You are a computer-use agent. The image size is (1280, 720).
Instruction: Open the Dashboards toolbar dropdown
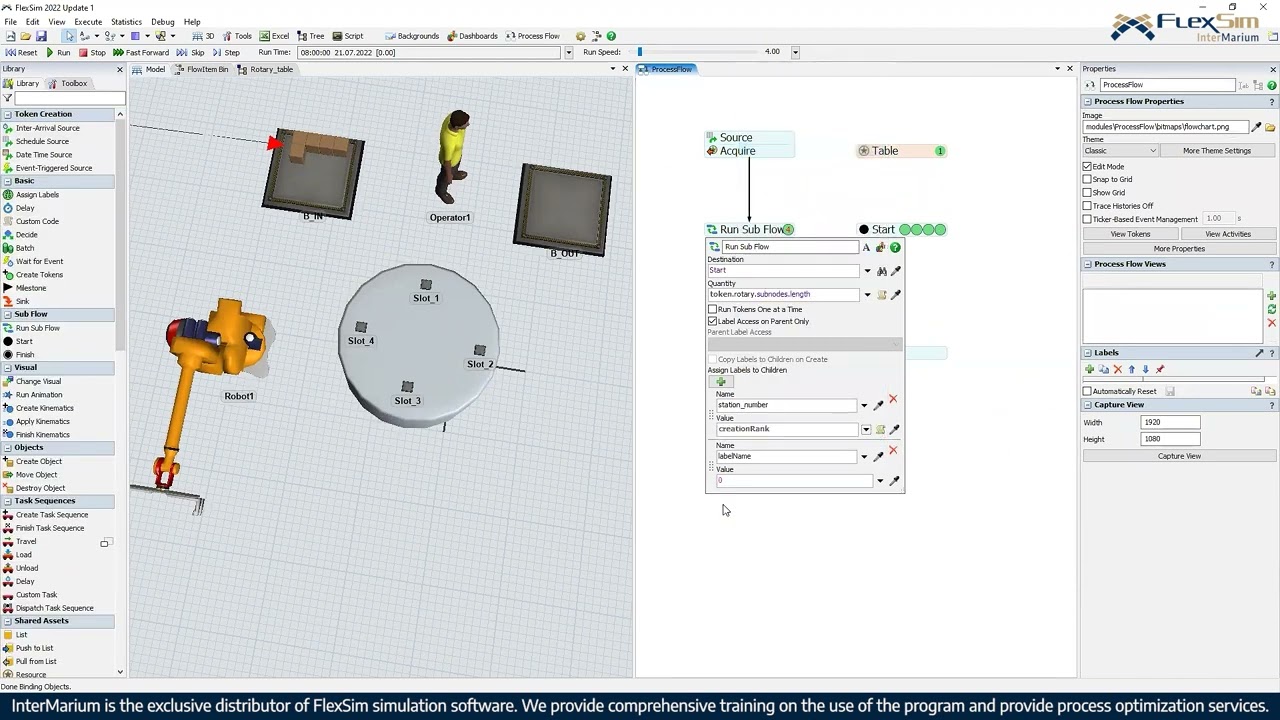tap(472, 36)
